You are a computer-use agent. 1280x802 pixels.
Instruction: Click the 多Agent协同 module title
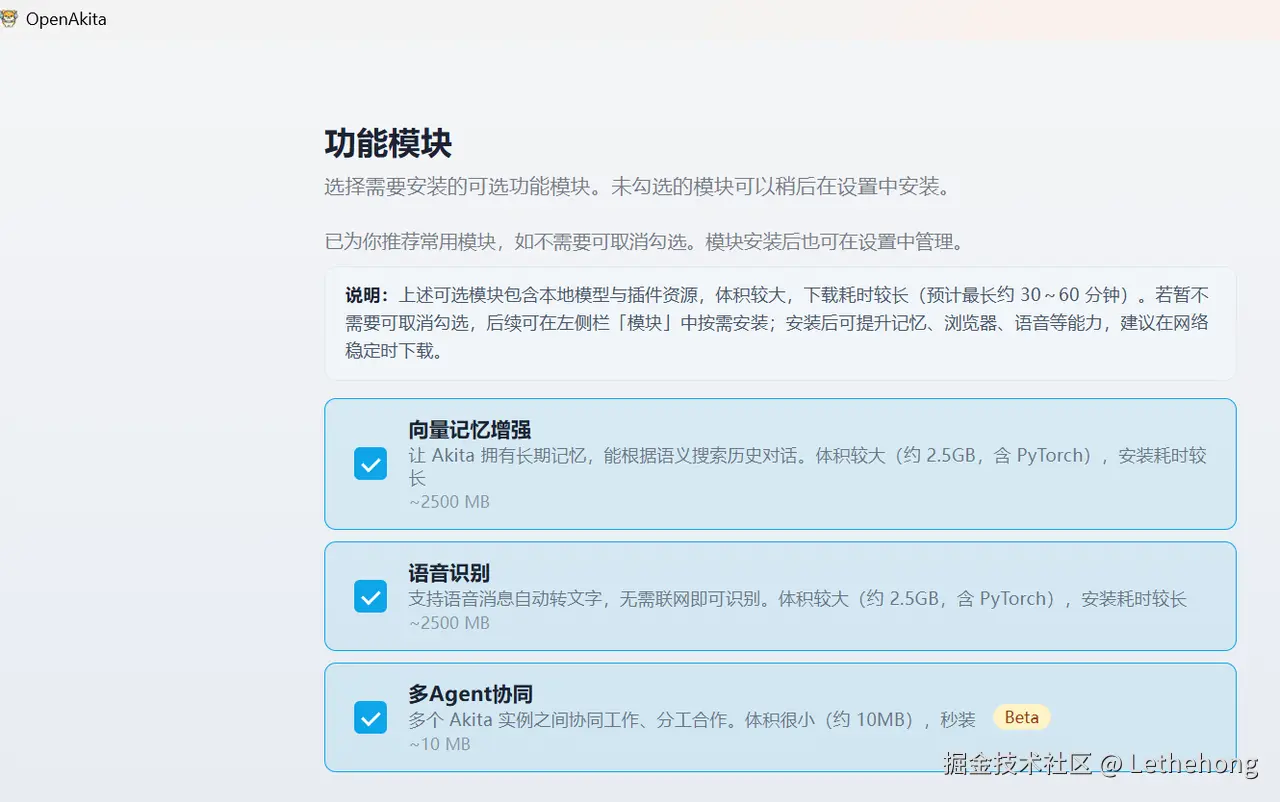pos(470,694)
